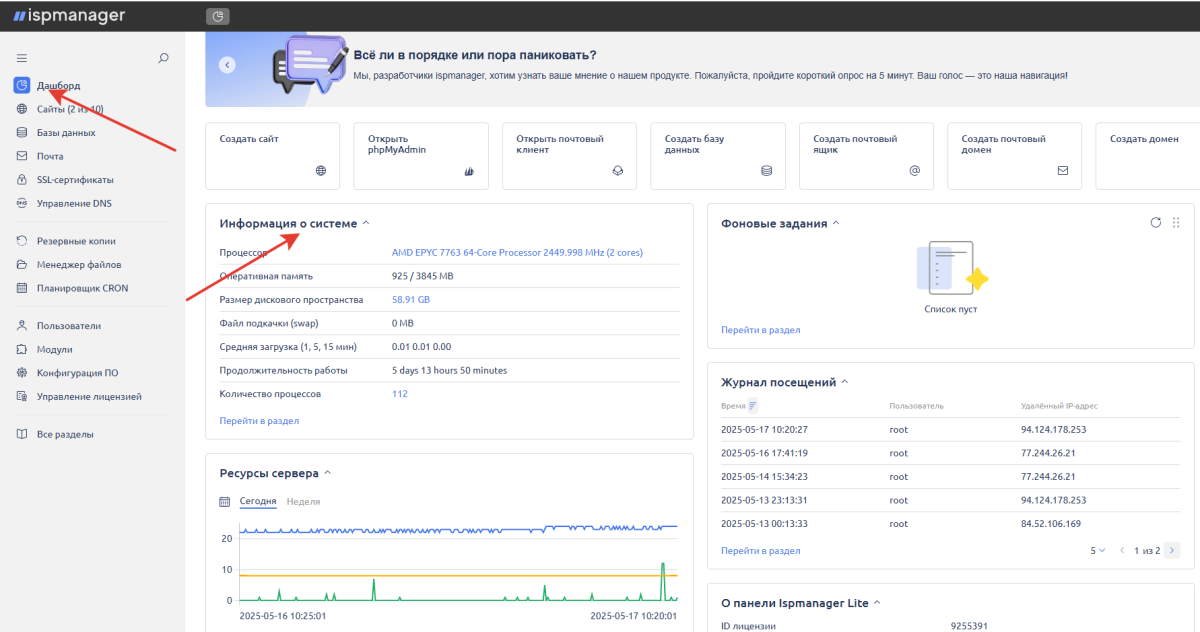Click the database cylinder icon

click(x=766, y=171)
